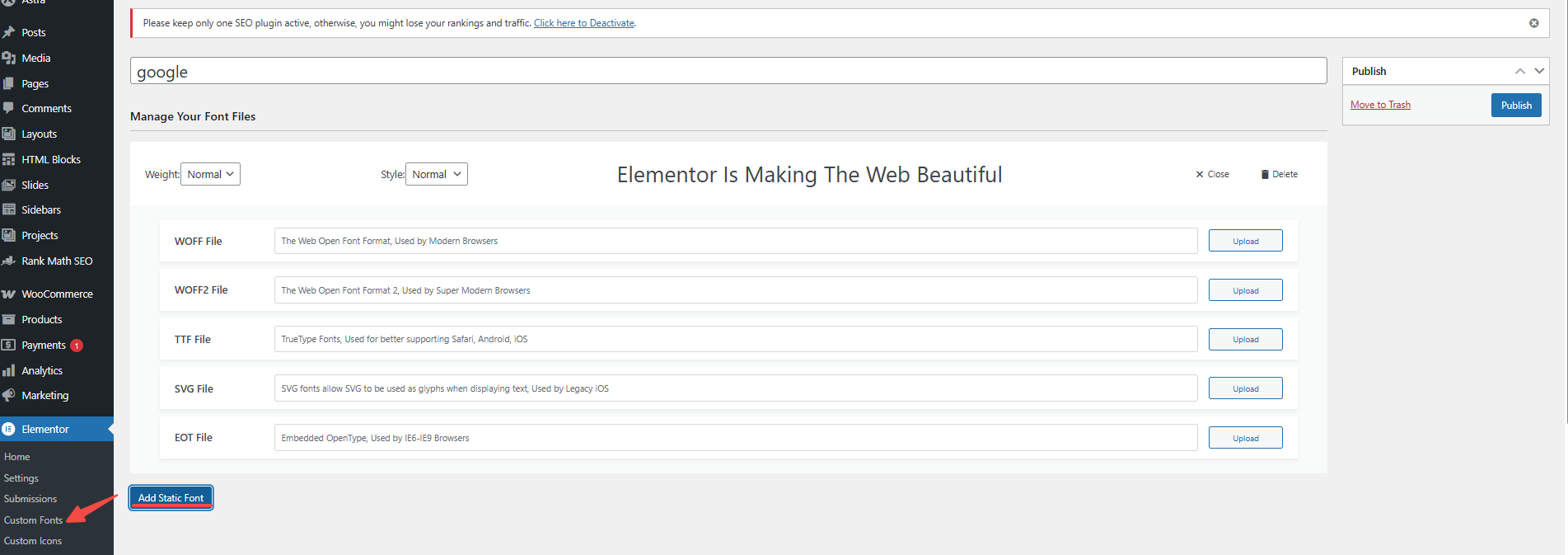This screenshot has height=555, width=1568.
Task: Dismiss the SEO plugin notice
Action: [x=1533, y=23]
